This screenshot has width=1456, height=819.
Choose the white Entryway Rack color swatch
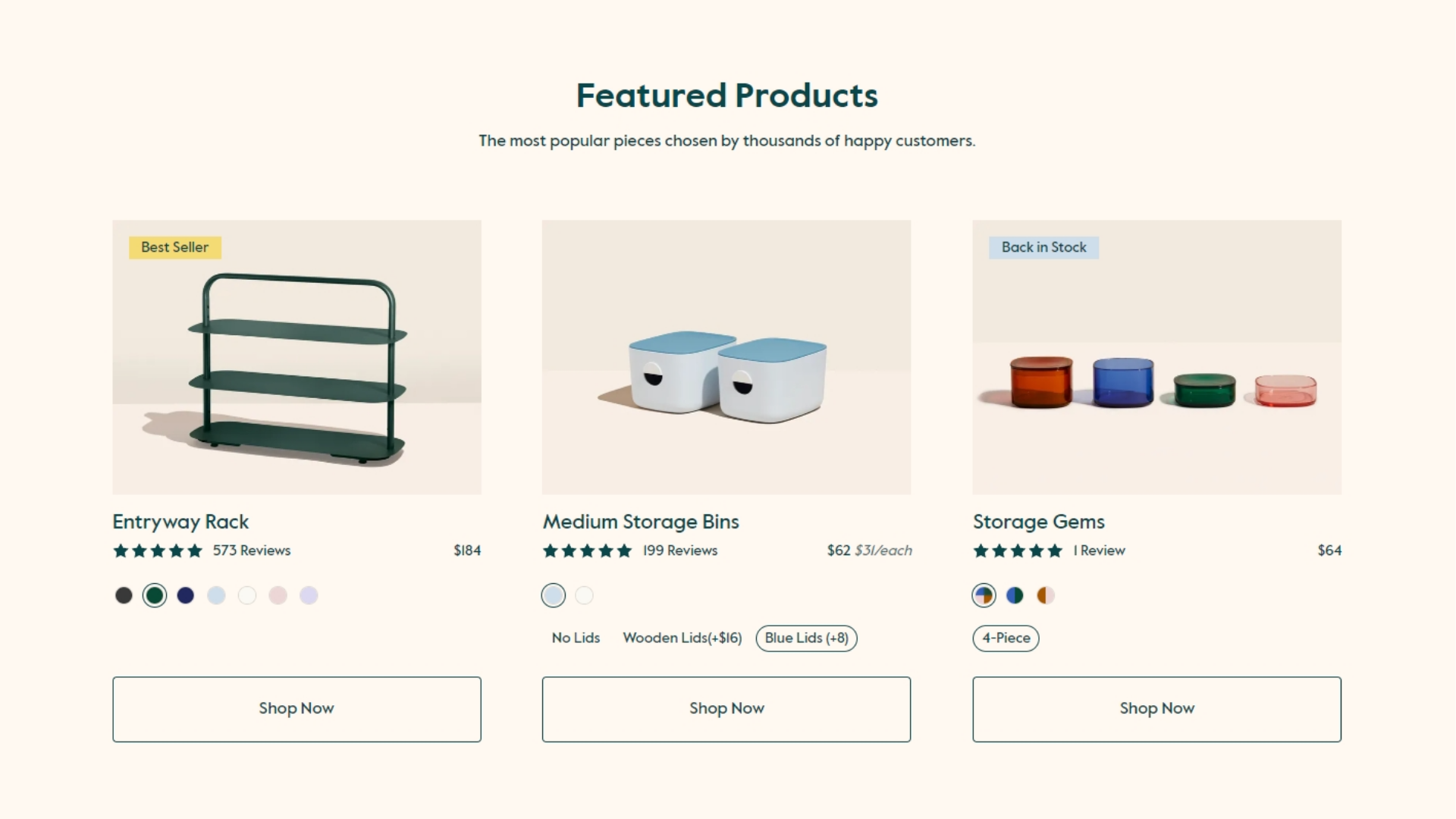coord(247,596)
